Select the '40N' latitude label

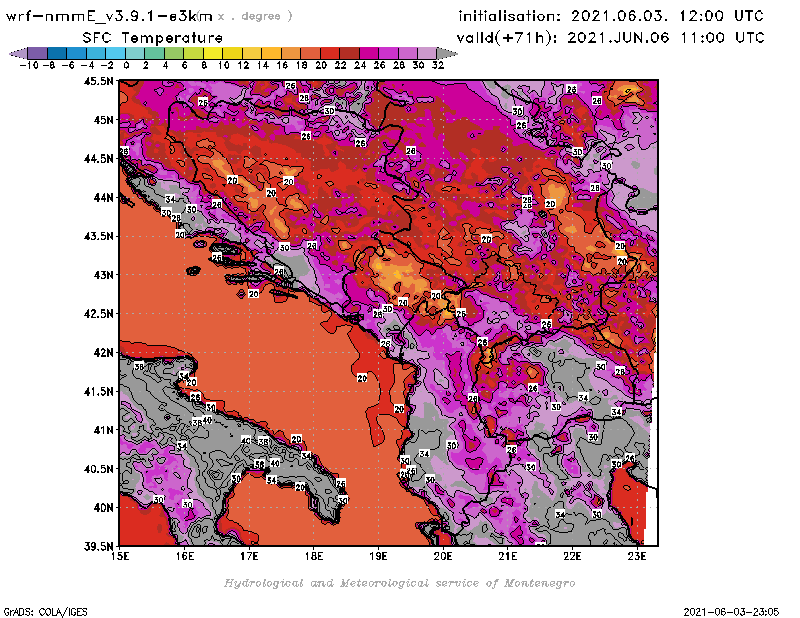click(x=103, y=508)
